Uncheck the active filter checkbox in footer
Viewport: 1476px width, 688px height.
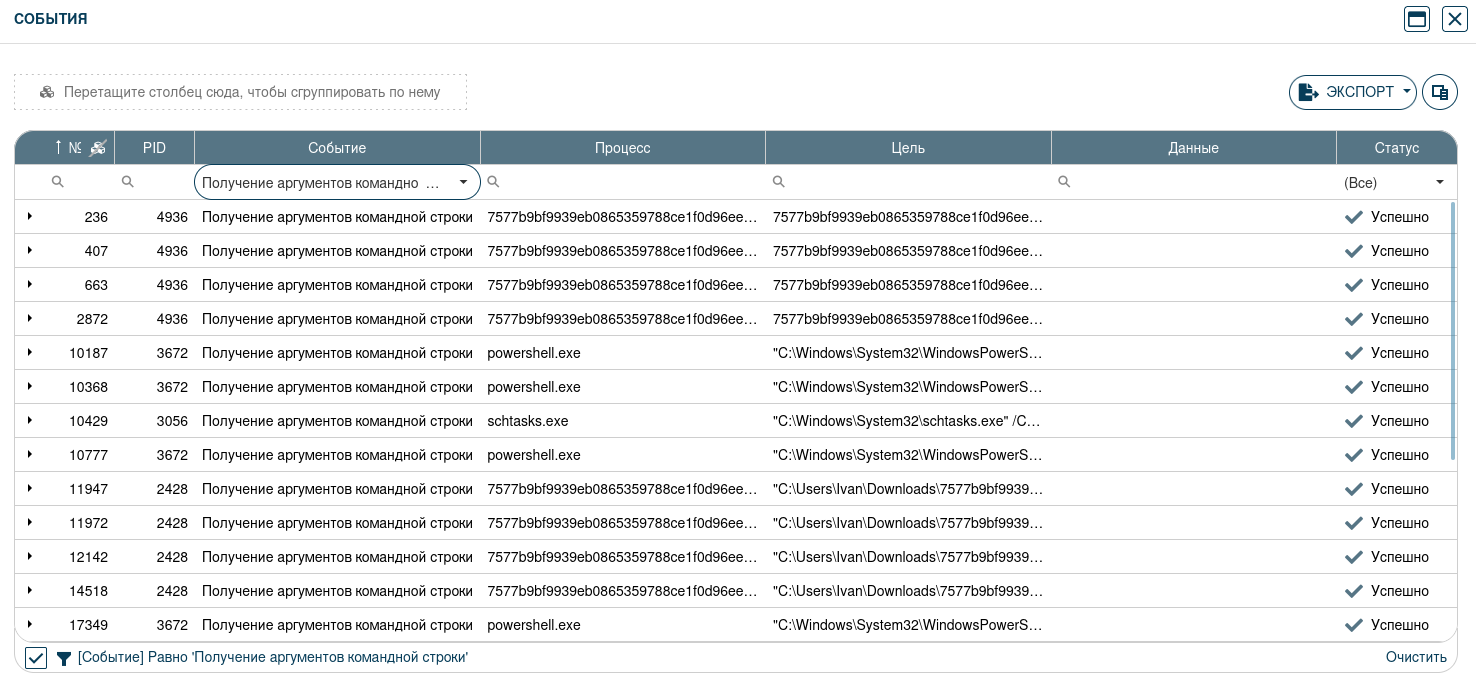tap(36, 658)
